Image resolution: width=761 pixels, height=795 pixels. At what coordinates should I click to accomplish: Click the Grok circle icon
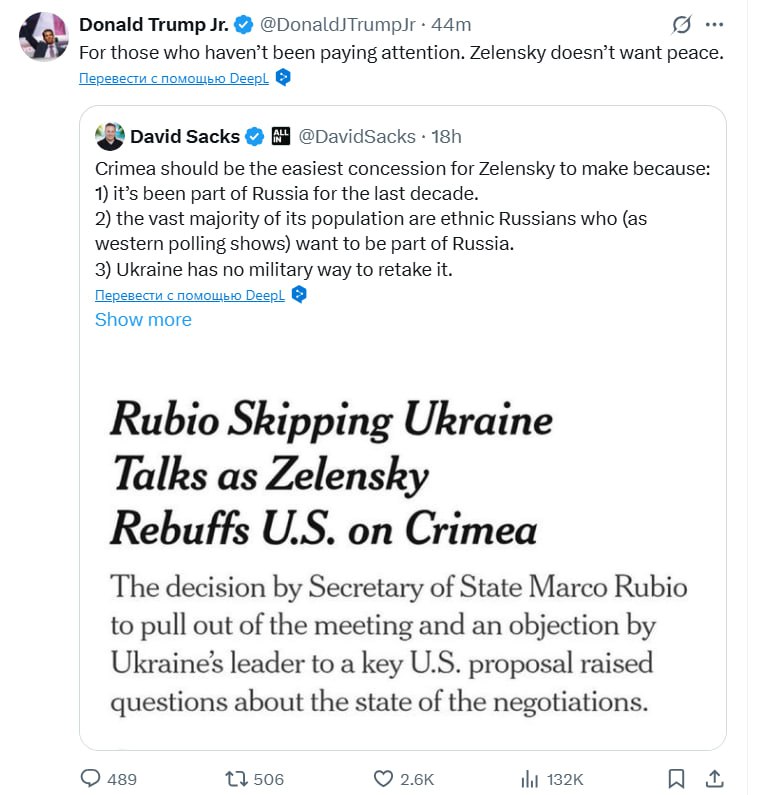pos(682,24)
